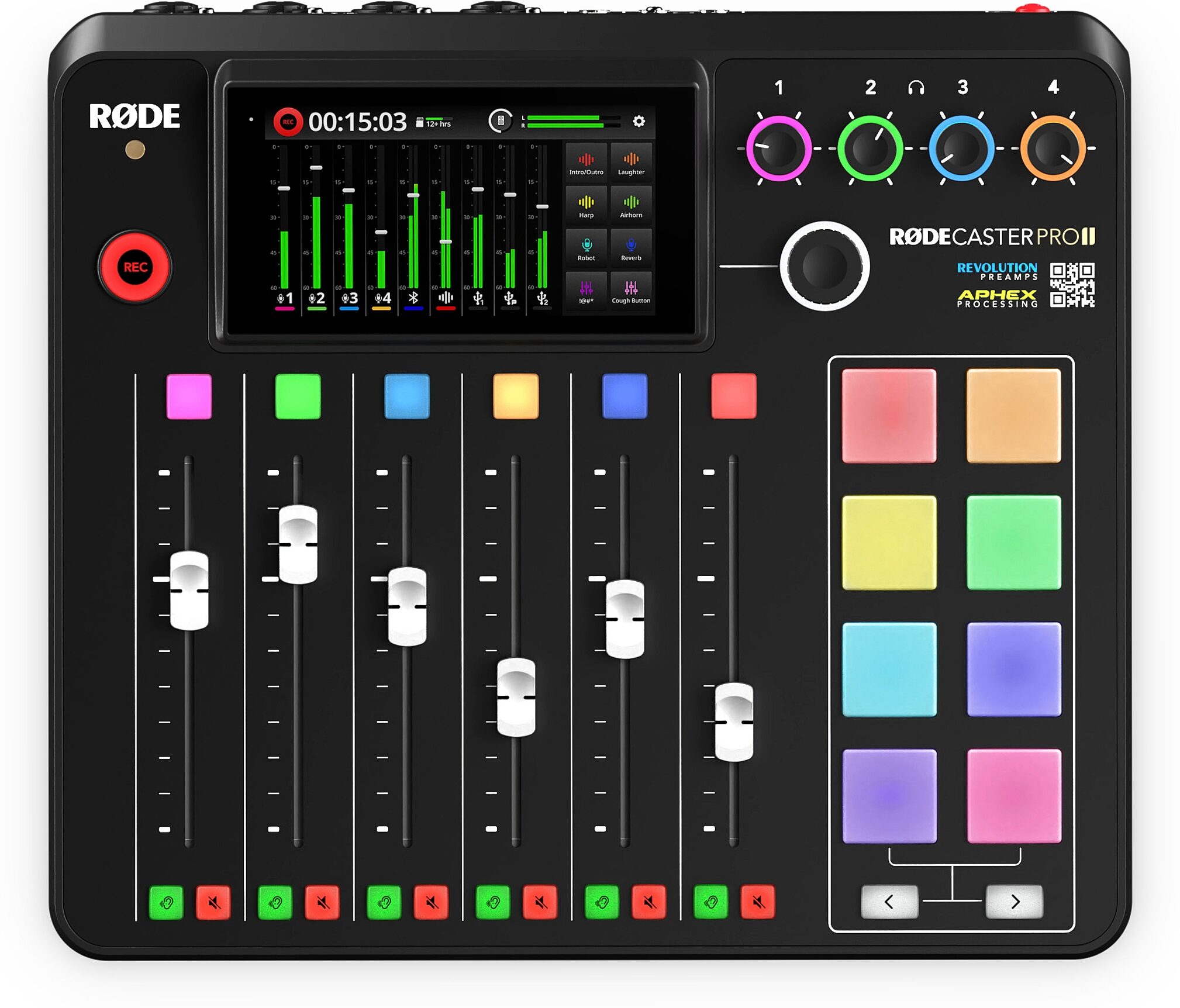
Task: Toggle the green listen button under the fifth fader
Action: [602, 903]
